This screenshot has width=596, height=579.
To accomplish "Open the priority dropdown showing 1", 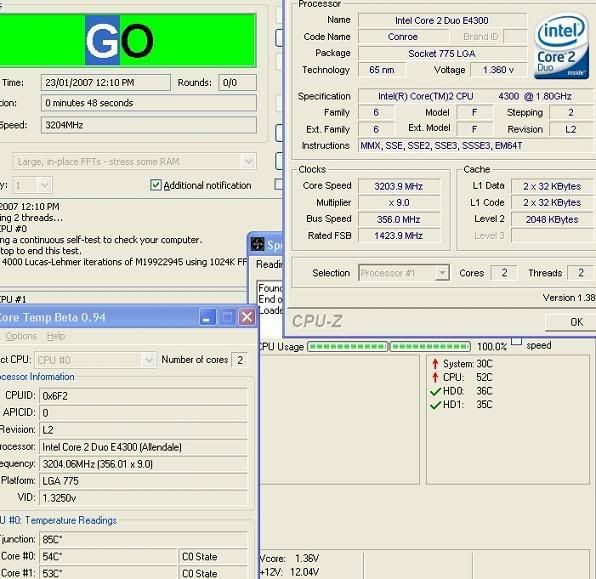I will [x=44, y=186].
